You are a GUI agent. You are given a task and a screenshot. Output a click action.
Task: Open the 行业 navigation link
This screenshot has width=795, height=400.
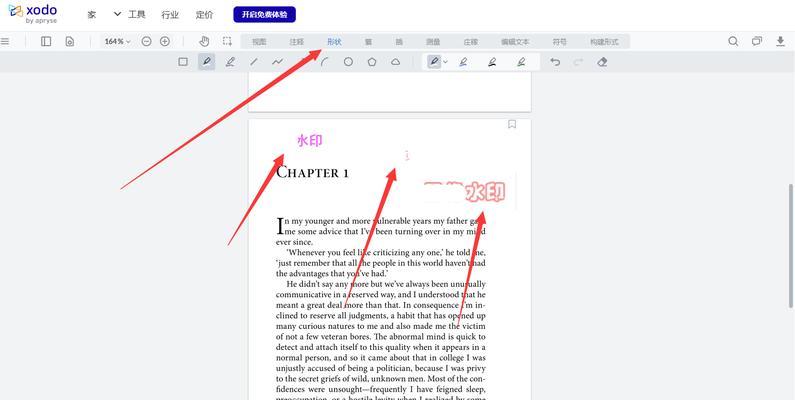click(x=170, y=15)
